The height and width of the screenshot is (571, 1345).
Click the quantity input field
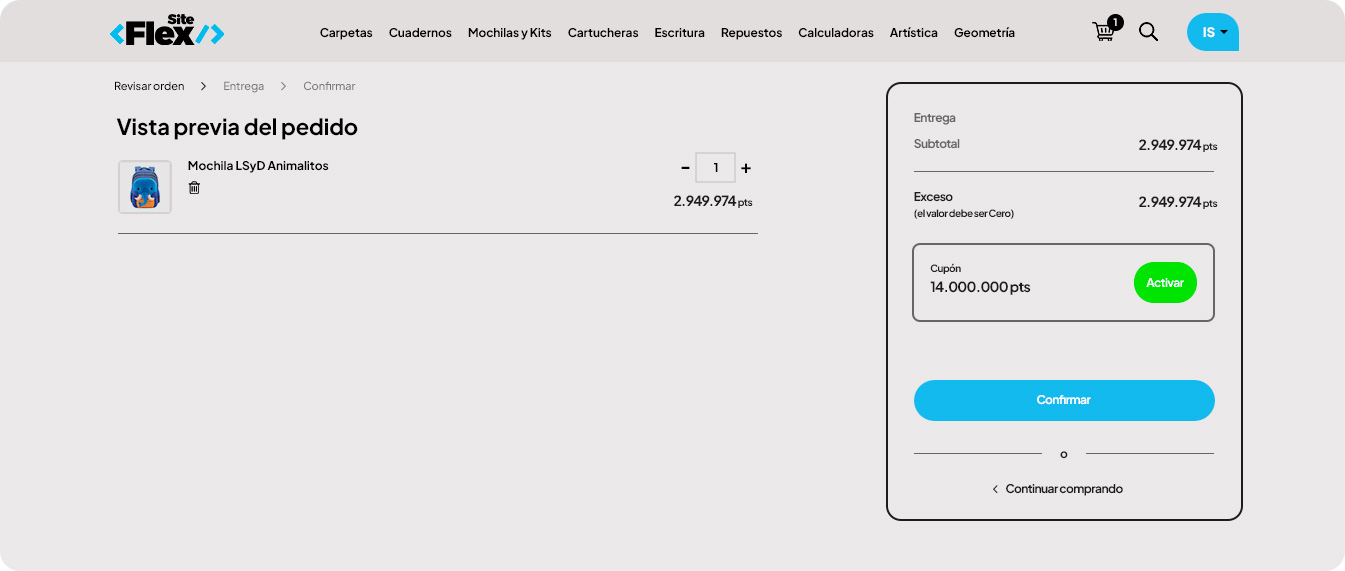click(716, 168)
